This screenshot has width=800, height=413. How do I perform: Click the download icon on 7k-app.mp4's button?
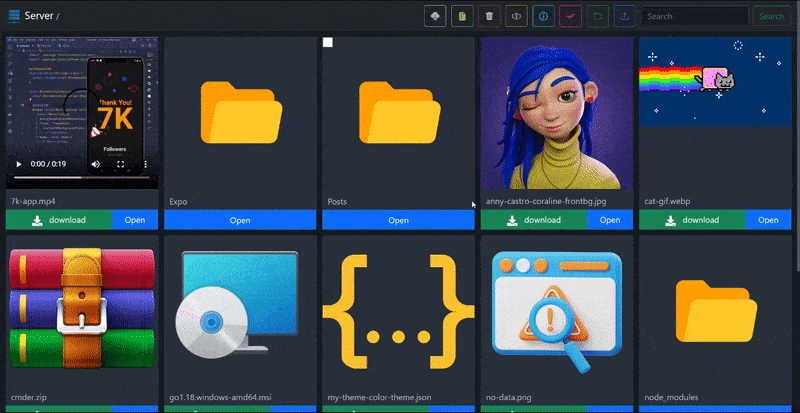[37, 221]
